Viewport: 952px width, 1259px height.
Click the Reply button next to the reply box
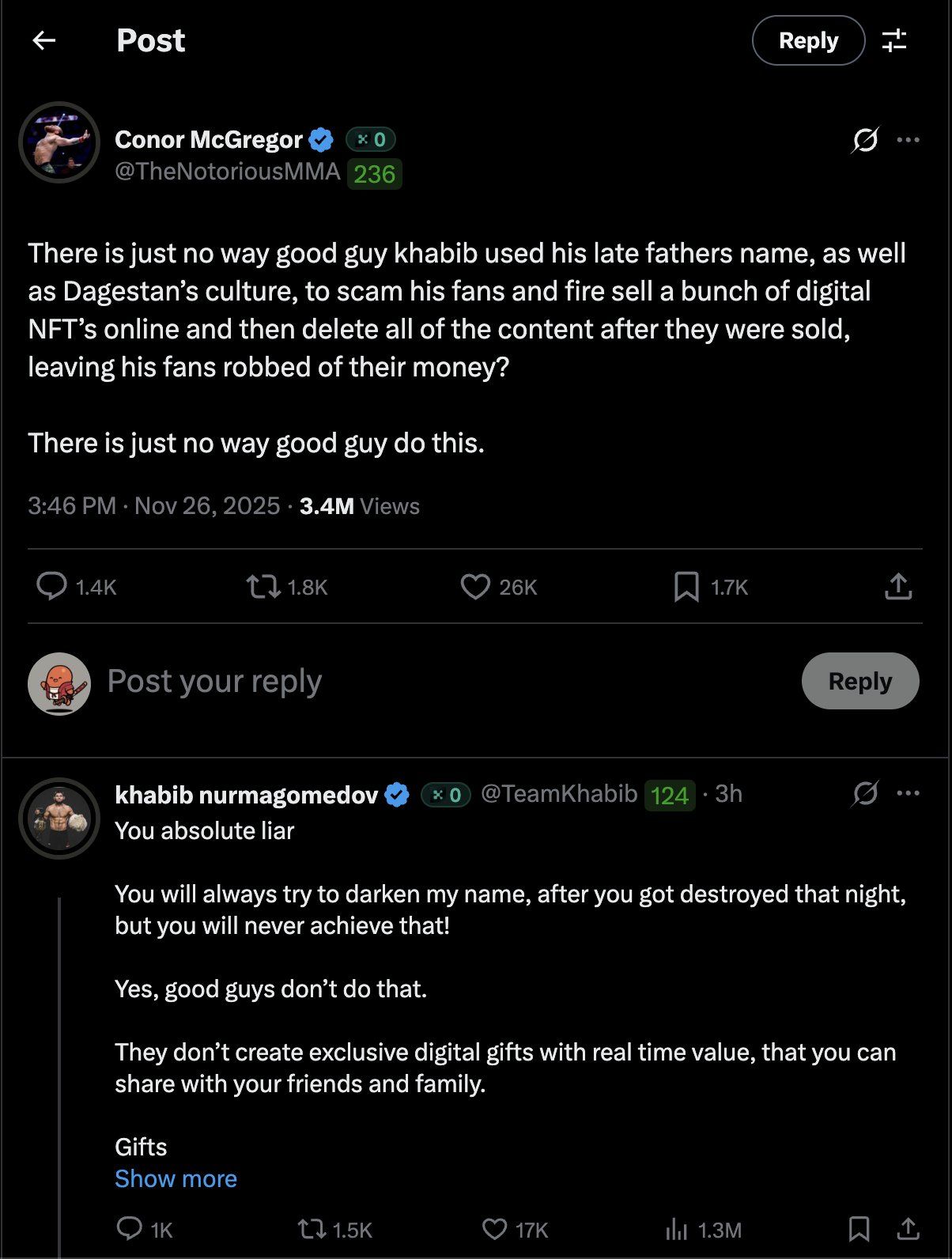pos(859,681)
